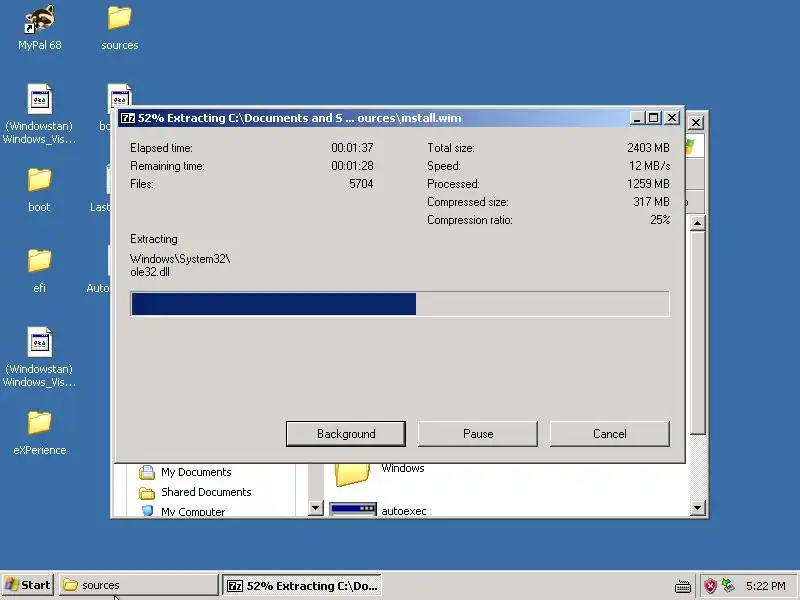Close the 7-Zip extracting dialog

click(672, 118)
